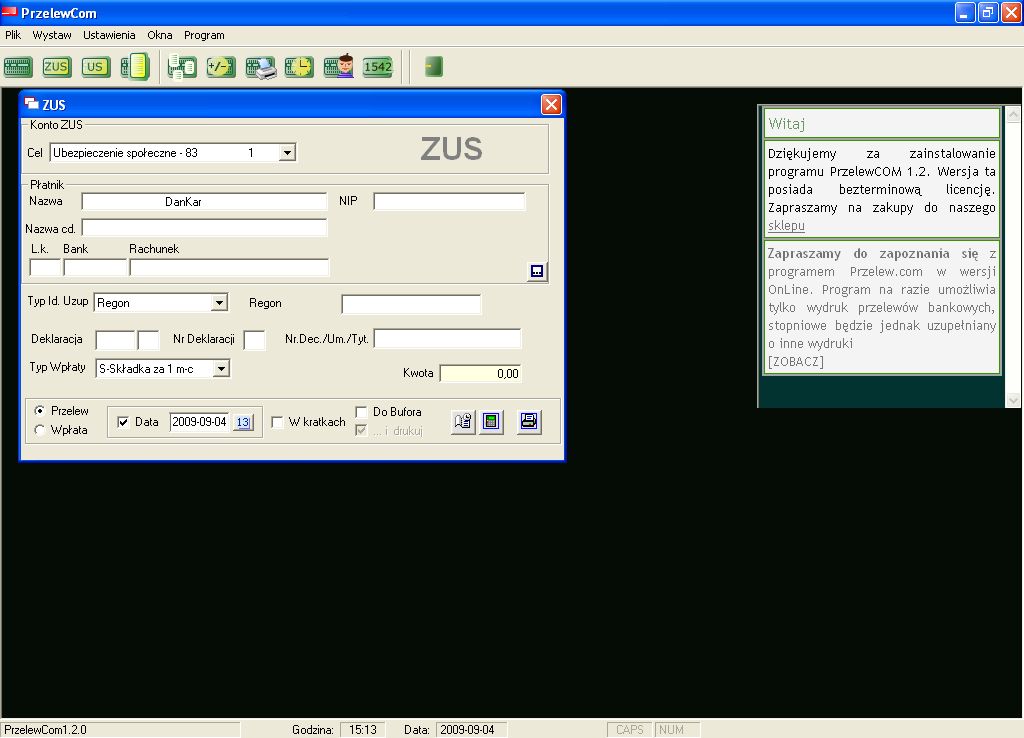Click the [ZOBACZ] link
Viewport: 1024px width, 738px height.
coord(795,362)
